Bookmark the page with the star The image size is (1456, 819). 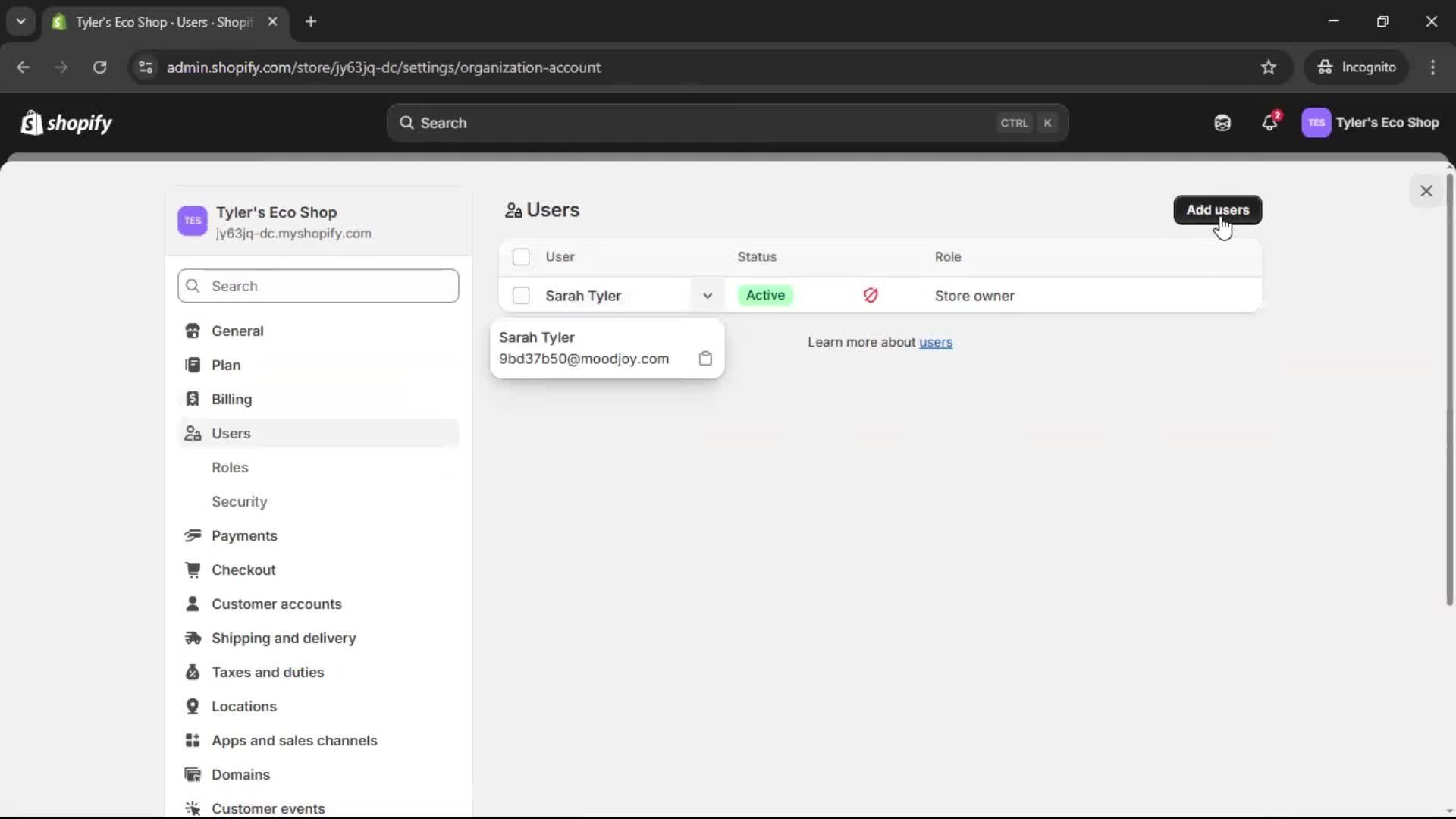coord(1269,67)
